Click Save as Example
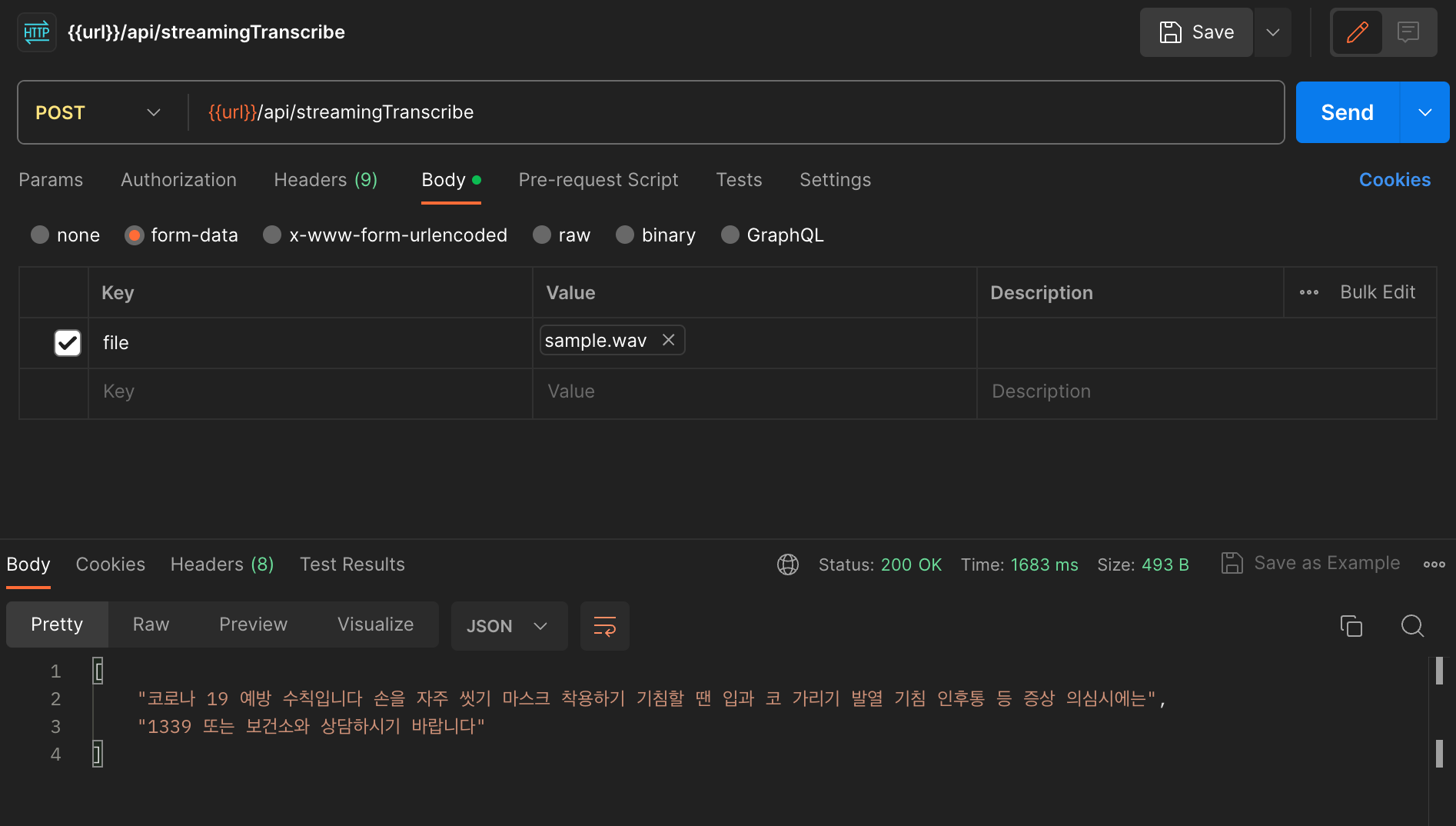1456x826 pixels. click(1311, 563)
